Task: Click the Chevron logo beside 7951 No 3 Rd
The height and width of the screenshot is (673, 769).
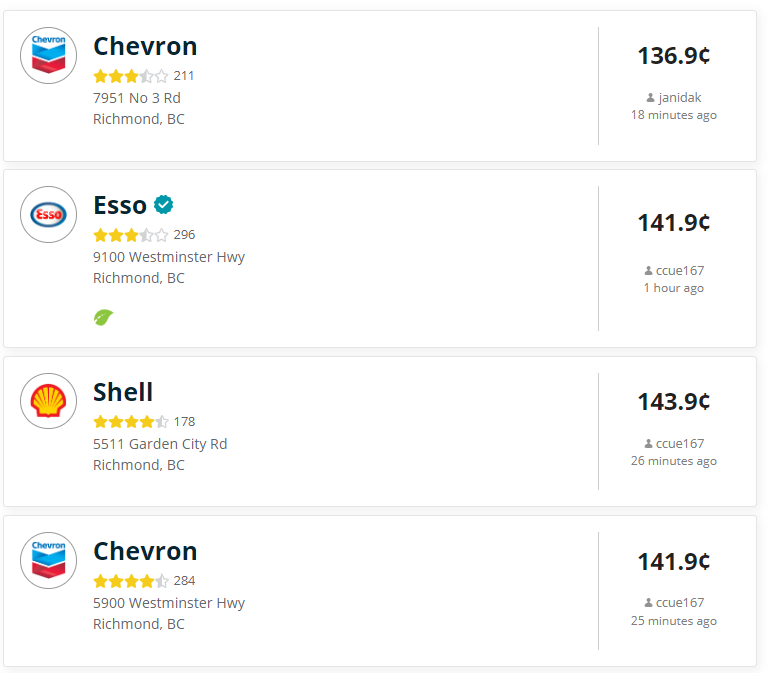Action: click(x=48, y=55)
